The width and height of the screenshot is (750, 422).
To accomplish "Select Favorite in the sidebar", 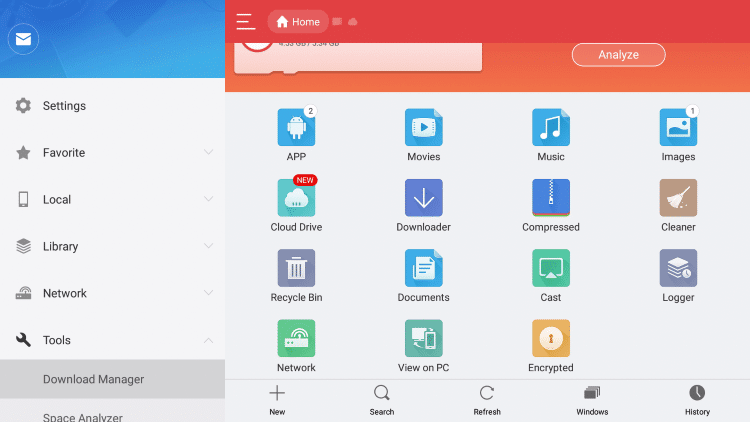I will coord(112,153).
